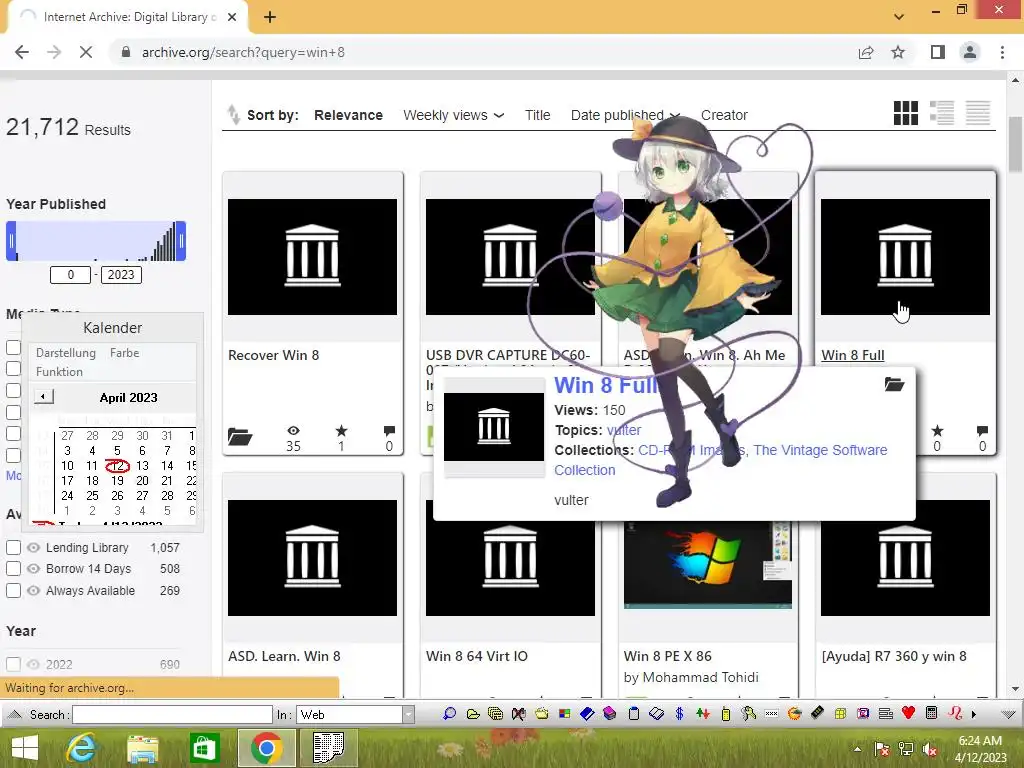Open Weekly views sort dropdown
Viewport: 1024px width, 768px height.
coord(454,115)
